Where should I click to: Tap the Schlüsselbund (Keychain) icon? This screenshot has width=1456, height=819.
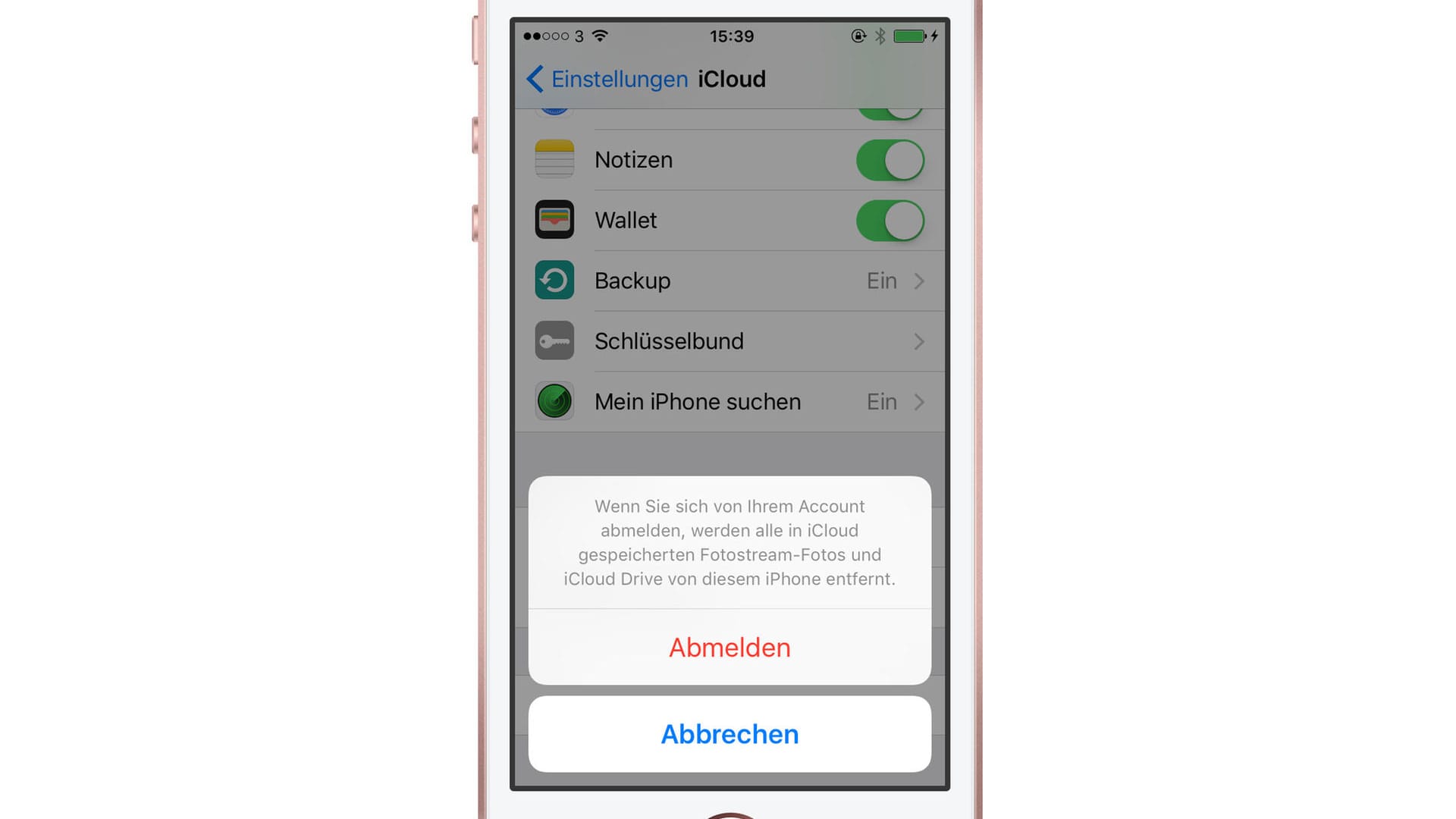(555, 340)
